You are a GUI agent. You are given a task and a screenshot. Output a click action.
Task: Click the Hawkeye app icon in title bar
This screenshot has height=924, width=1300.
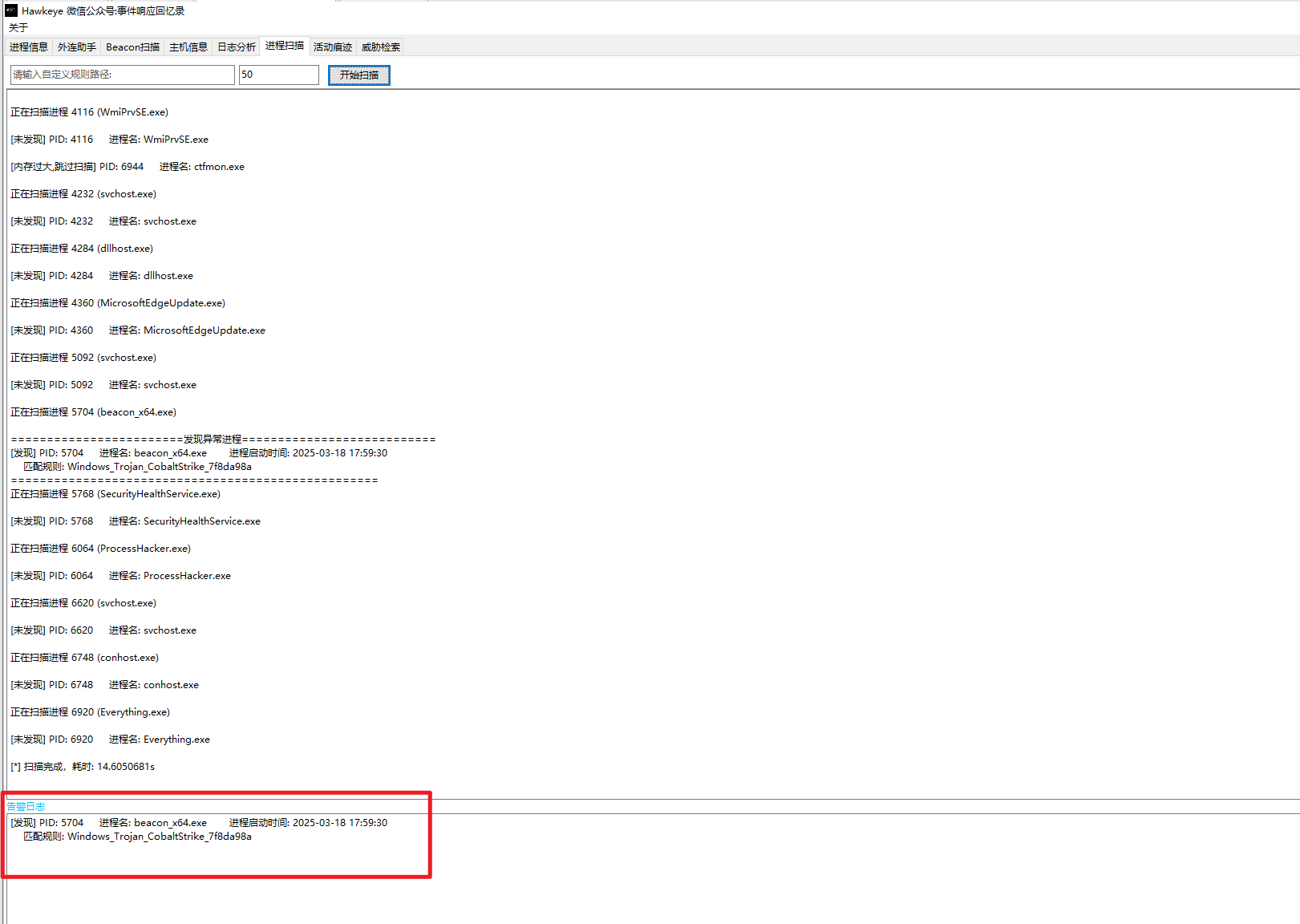pyautogui.click(x=11, y=10)
